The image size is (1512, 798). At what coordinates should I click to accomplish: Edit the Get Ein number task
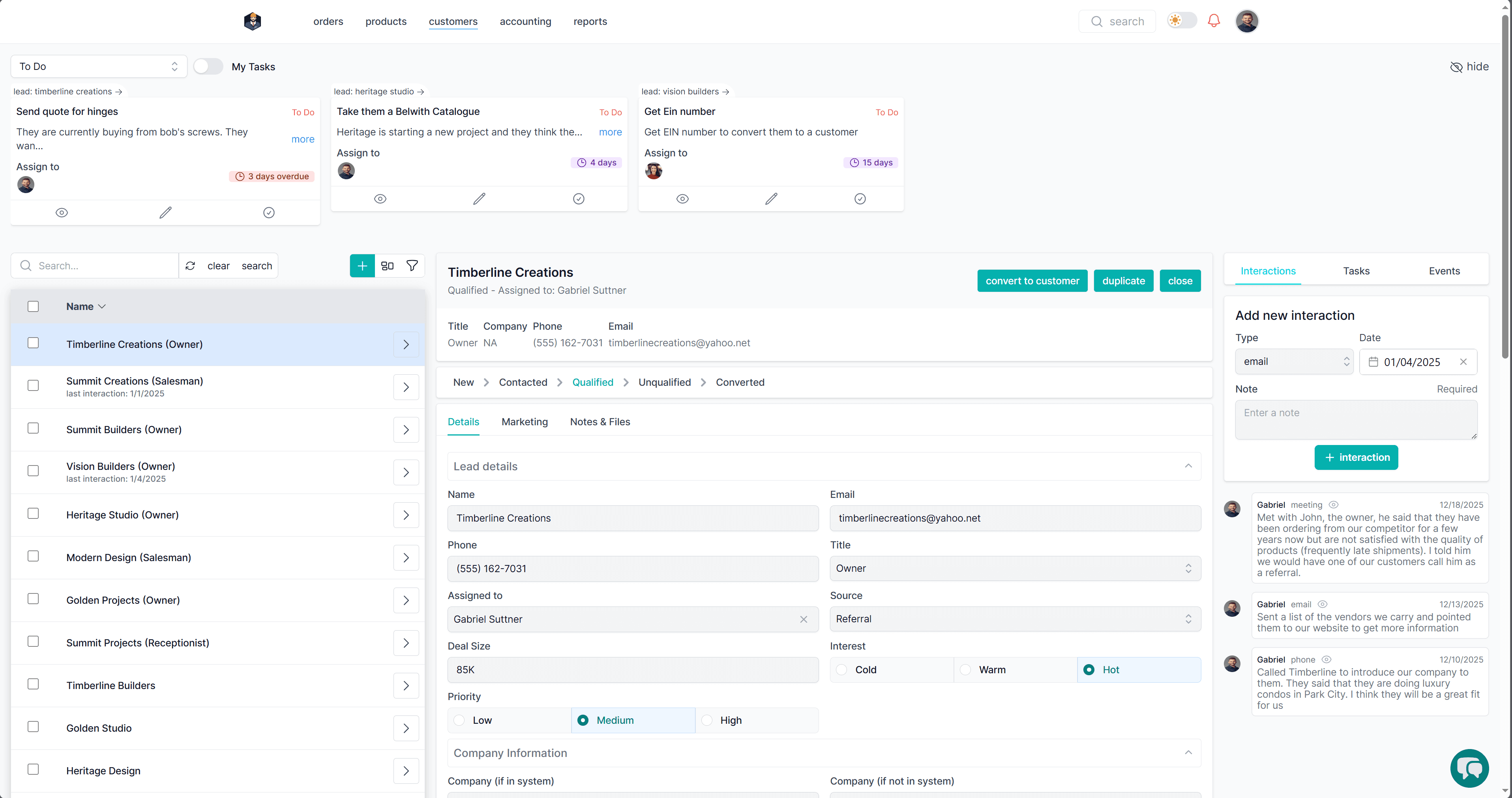pos(771,199)
